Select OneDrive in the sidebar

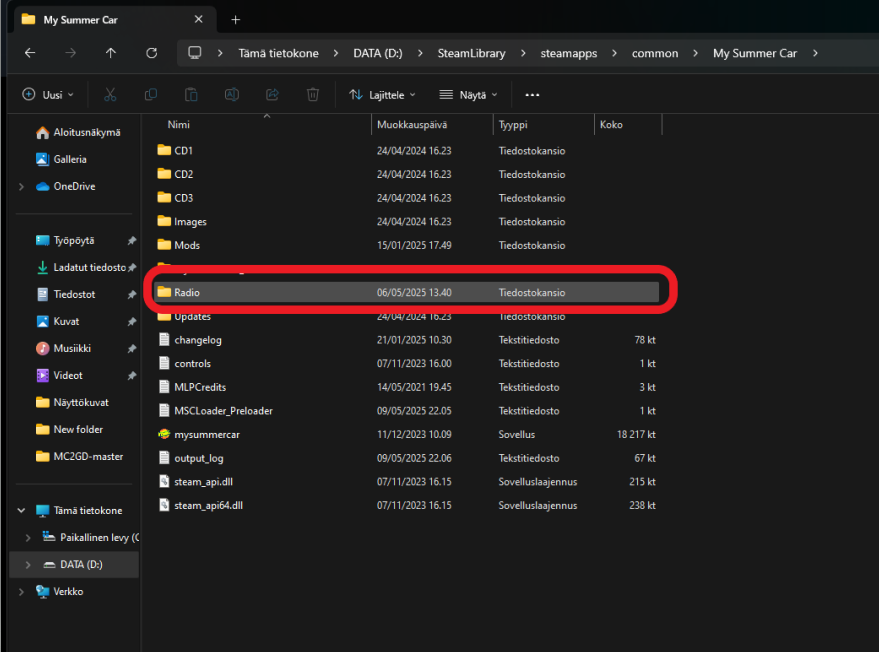pyautogui.click(x=65, y=186)
